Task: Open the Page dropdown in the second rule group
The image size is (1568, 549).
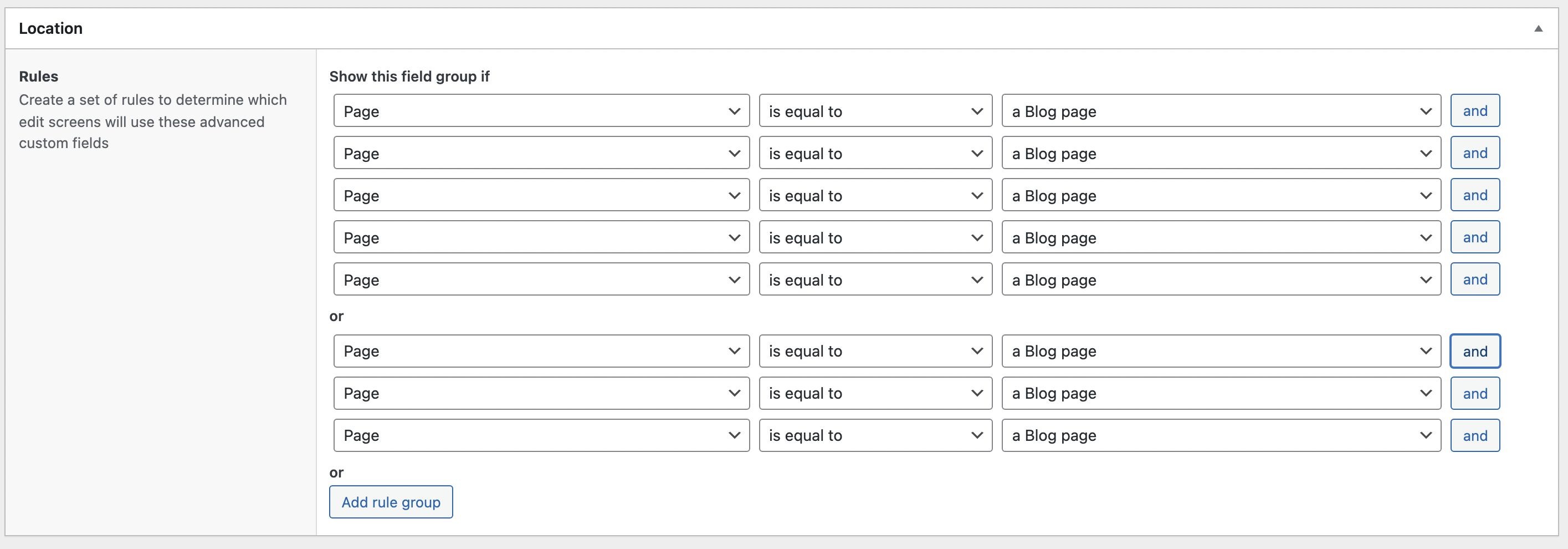Action: click(541, 351)
